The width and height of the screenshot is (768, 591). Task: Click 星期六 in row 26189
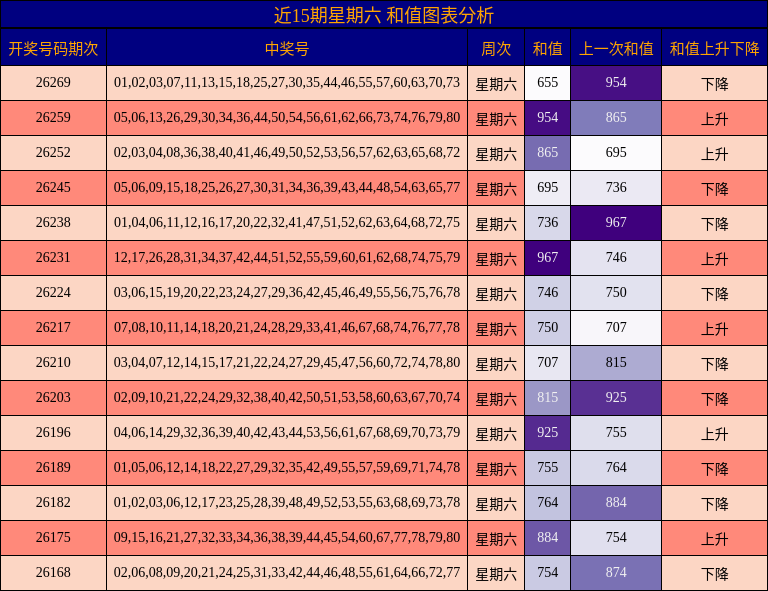(x=496, y=469)
